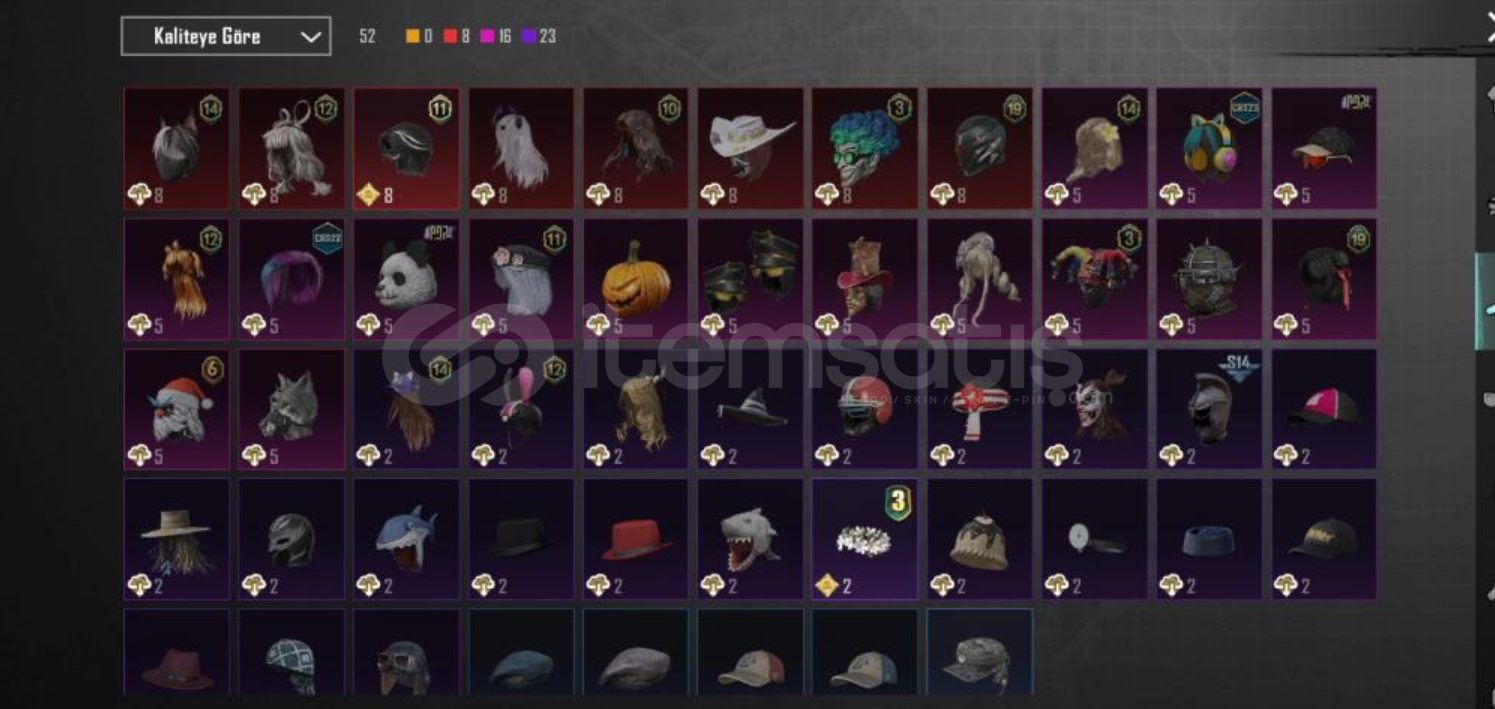The width and height of the screenshot is (1495, 709).
Task: Select the green-haired clown mask item
Action: click(865, 148)
